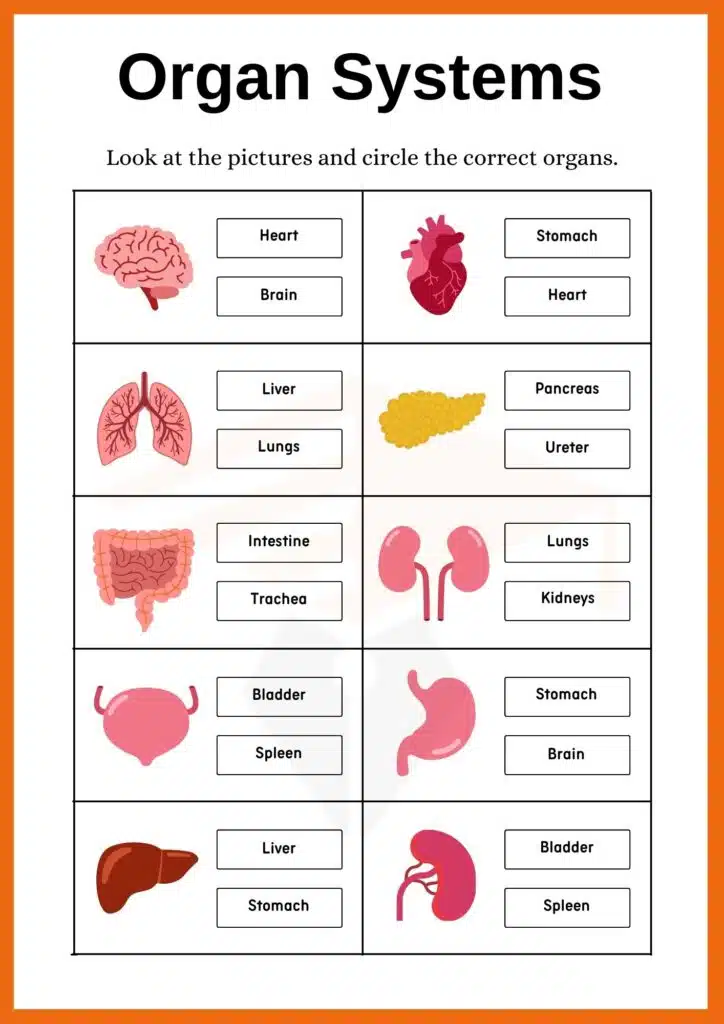Click the Organ Systems title

click(360, 78)
